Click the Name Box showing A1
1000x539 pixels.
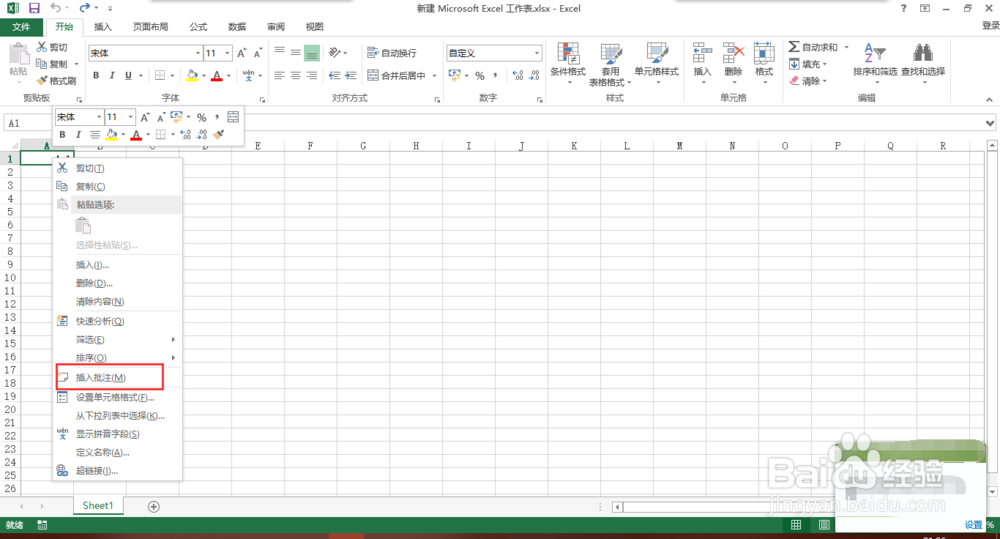coord(27,123)
